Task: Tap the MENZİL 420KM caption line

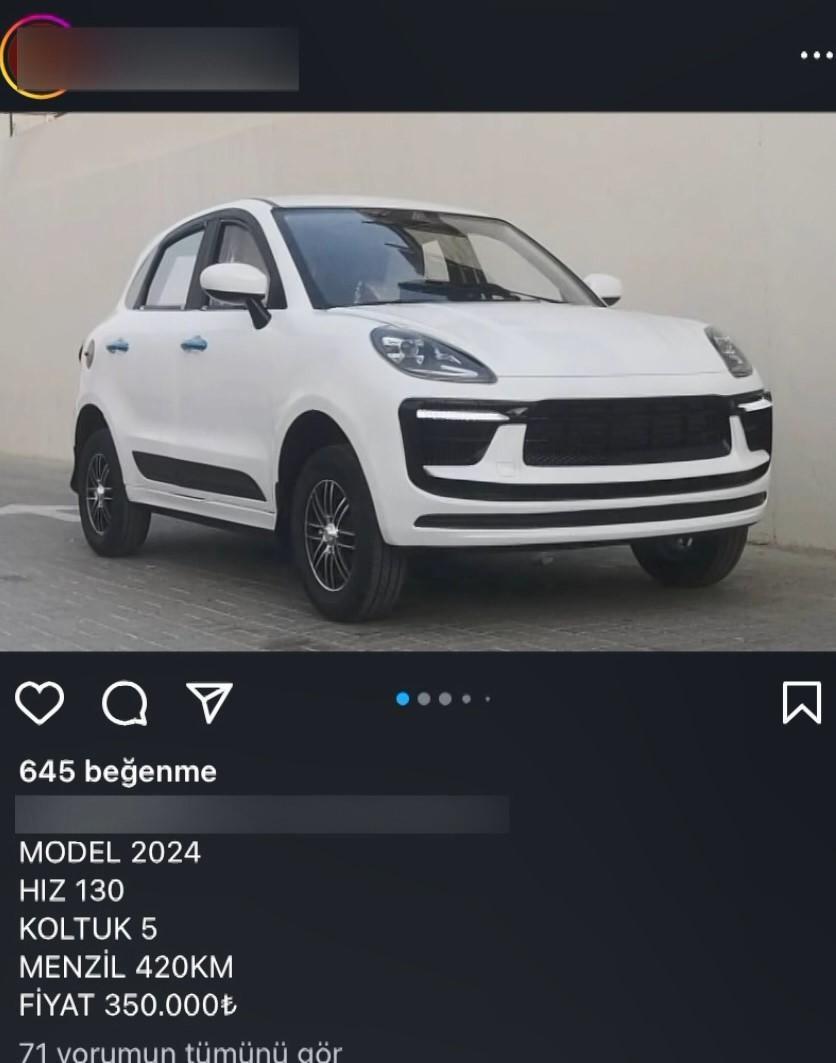Action: tap(126, 967)
